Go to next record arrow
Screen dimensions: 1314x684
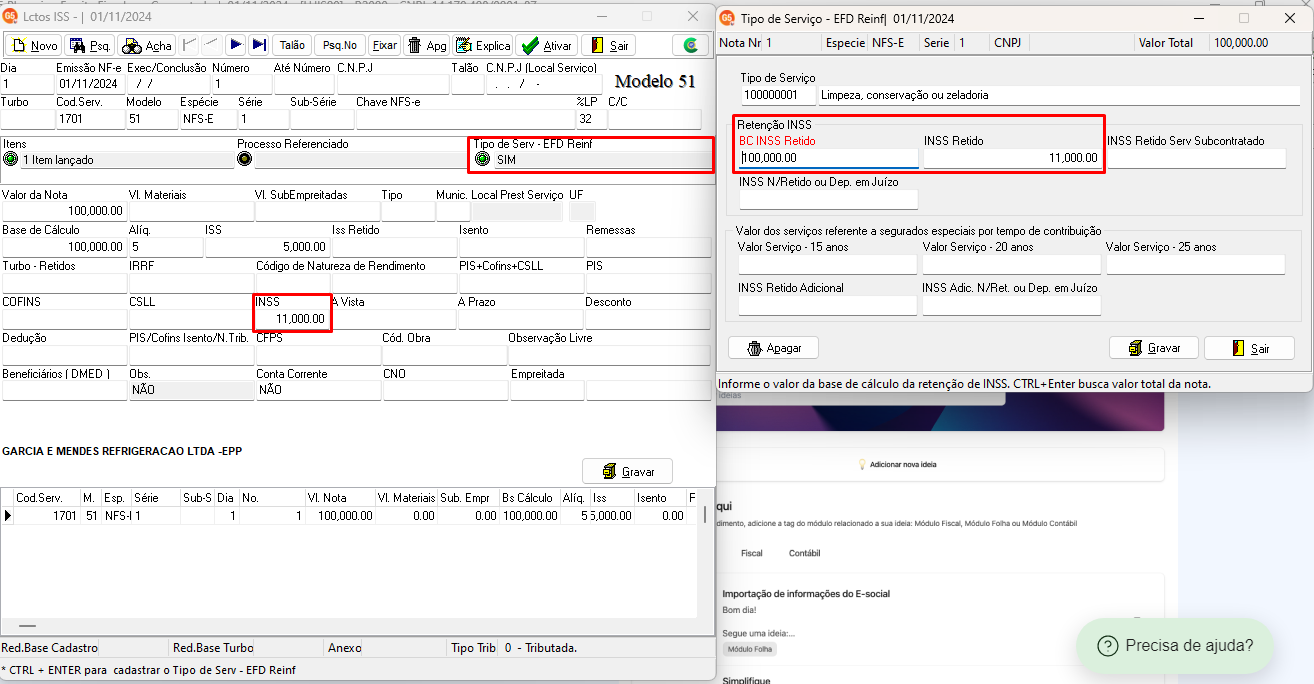click(235, 45)
